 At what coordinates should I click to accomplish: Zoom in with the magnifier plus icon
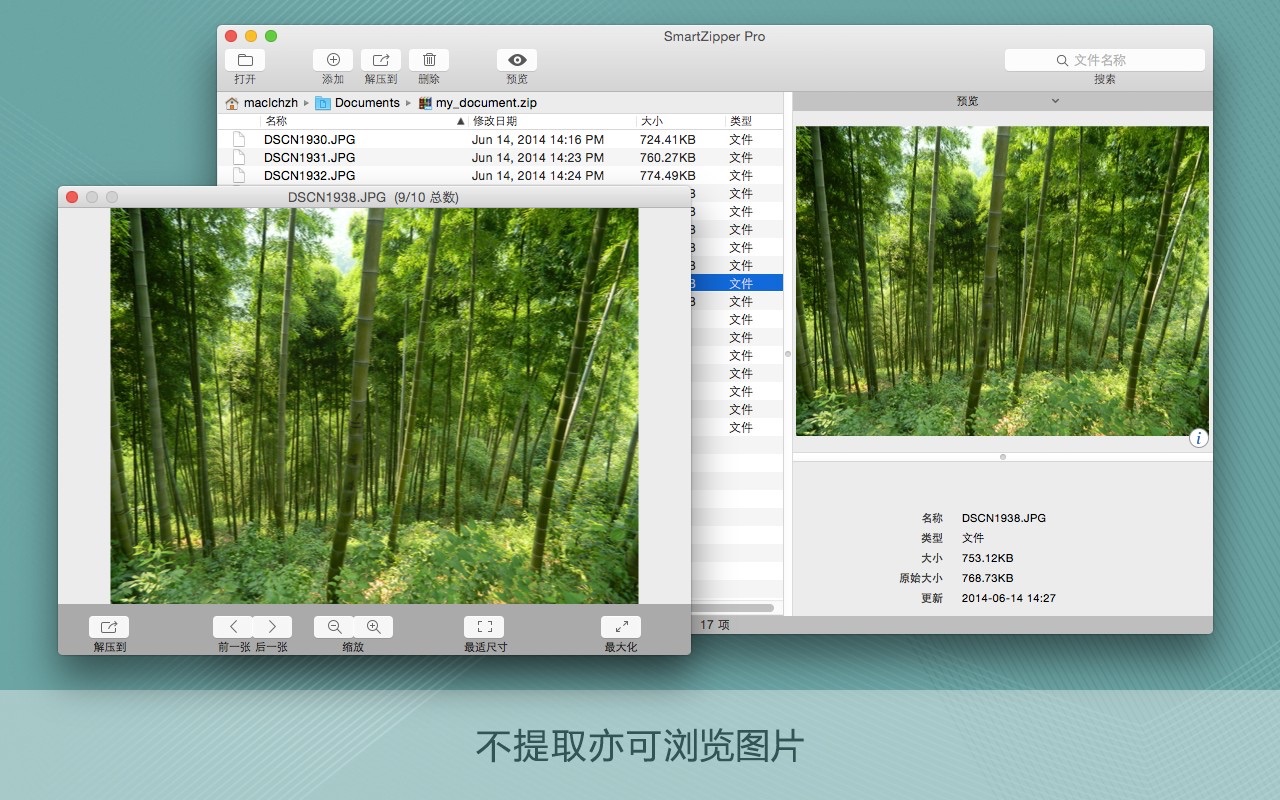373,626
